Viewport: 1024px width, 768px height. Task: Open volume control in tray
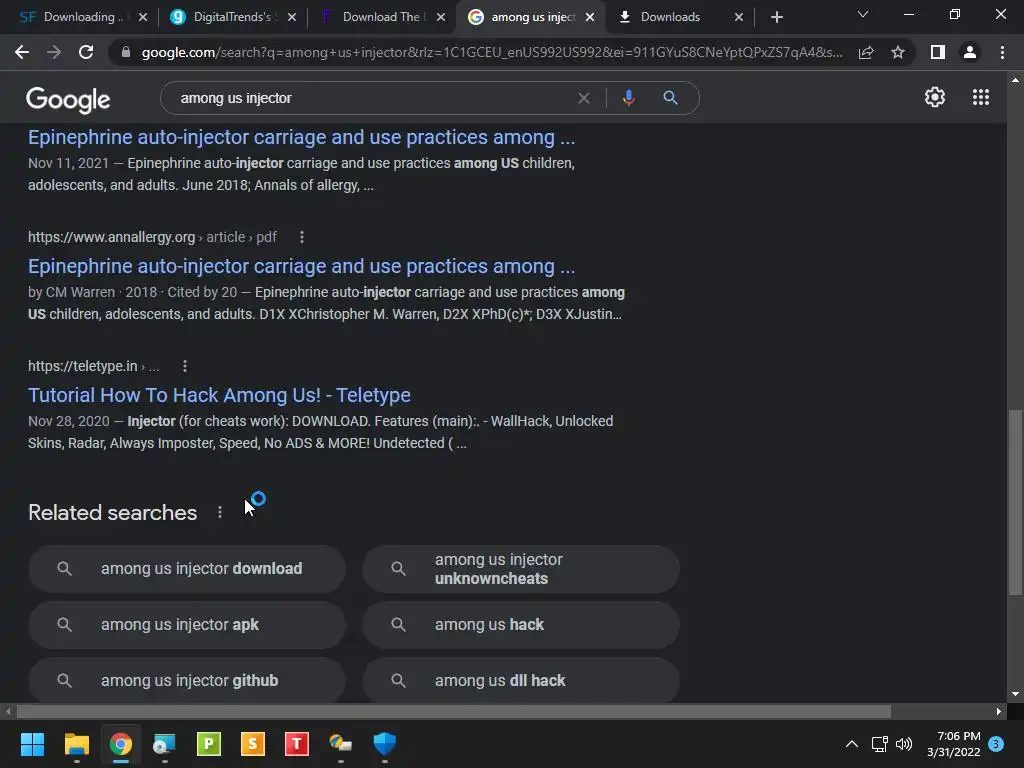[x=904, y=744]
